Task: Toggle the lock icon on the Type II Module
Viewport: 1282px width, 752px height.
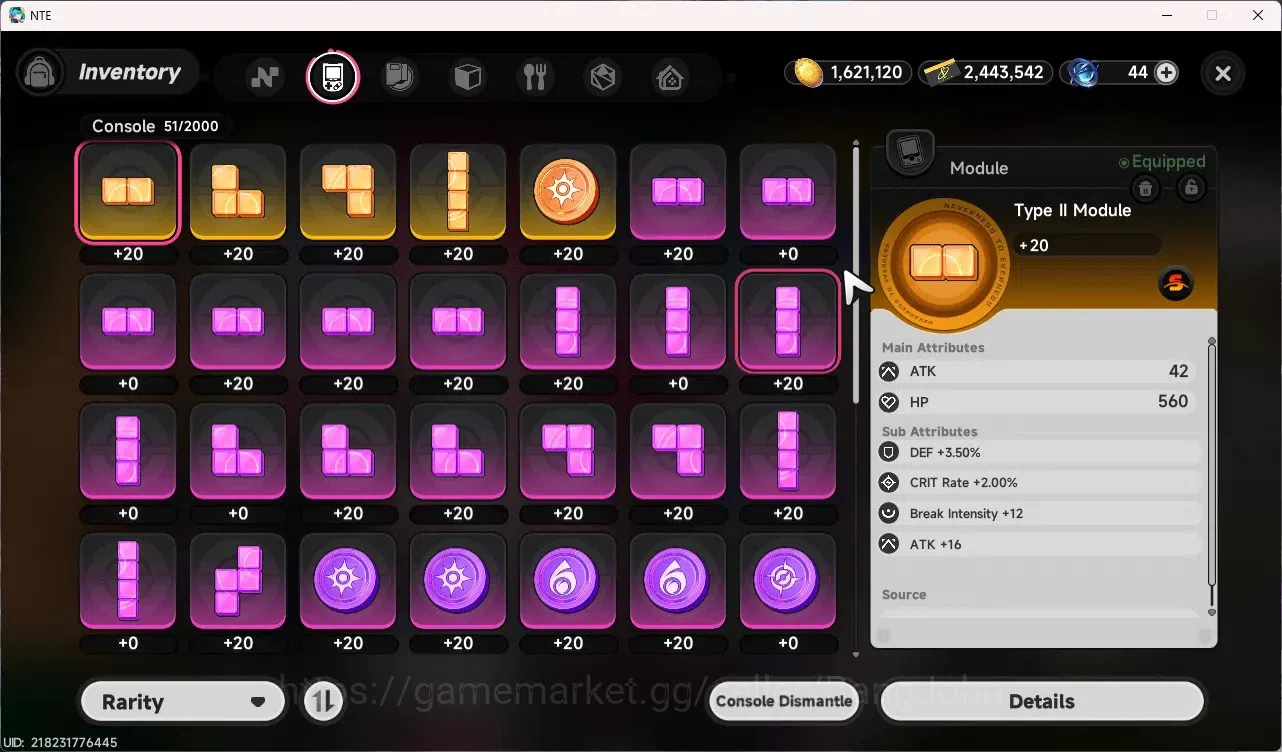Action: pos(1191,188)
